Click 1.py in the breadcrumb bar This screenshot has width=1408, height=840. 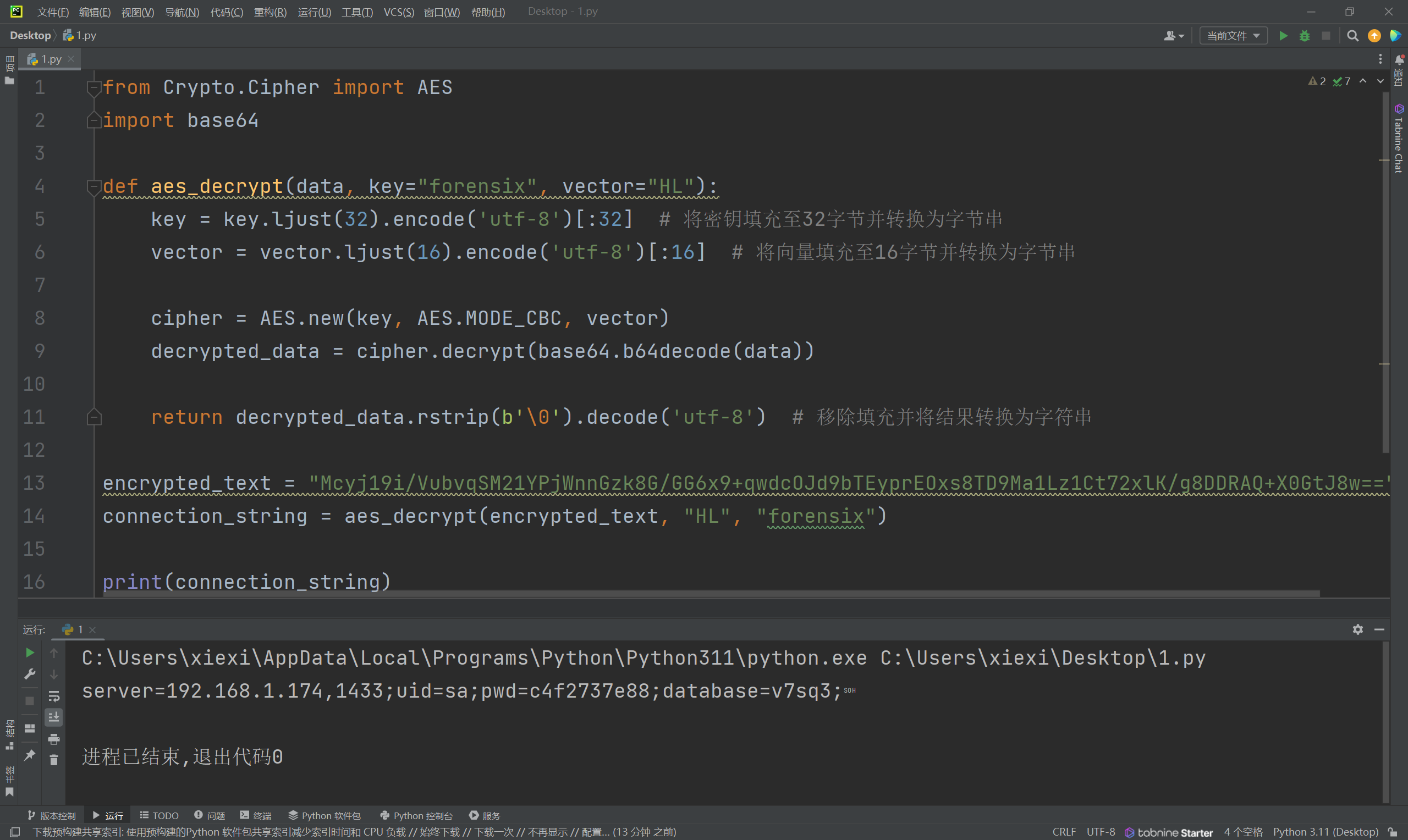80,36
